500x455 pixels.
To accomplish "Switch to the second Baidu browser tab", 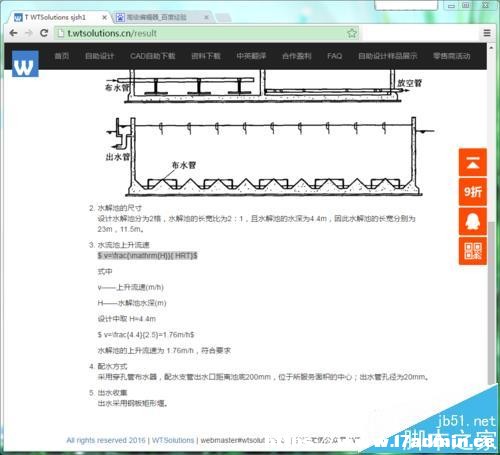I will (157, 17).
